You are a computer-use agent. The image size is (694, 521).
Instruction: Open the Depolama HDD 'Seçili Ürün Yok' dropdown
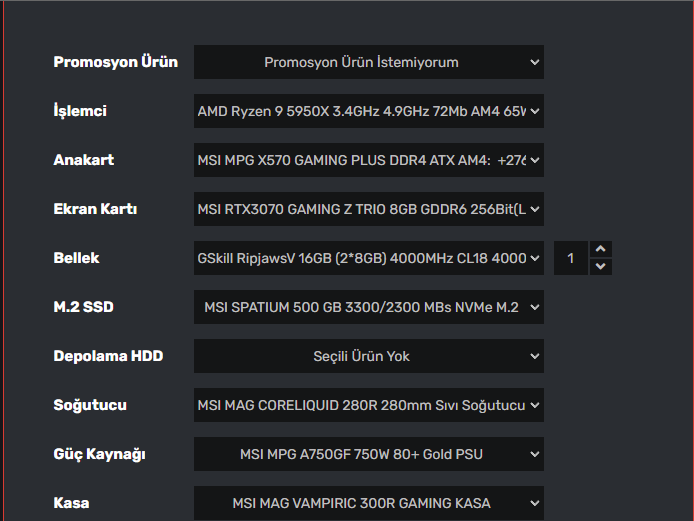(x=368, y=356)
